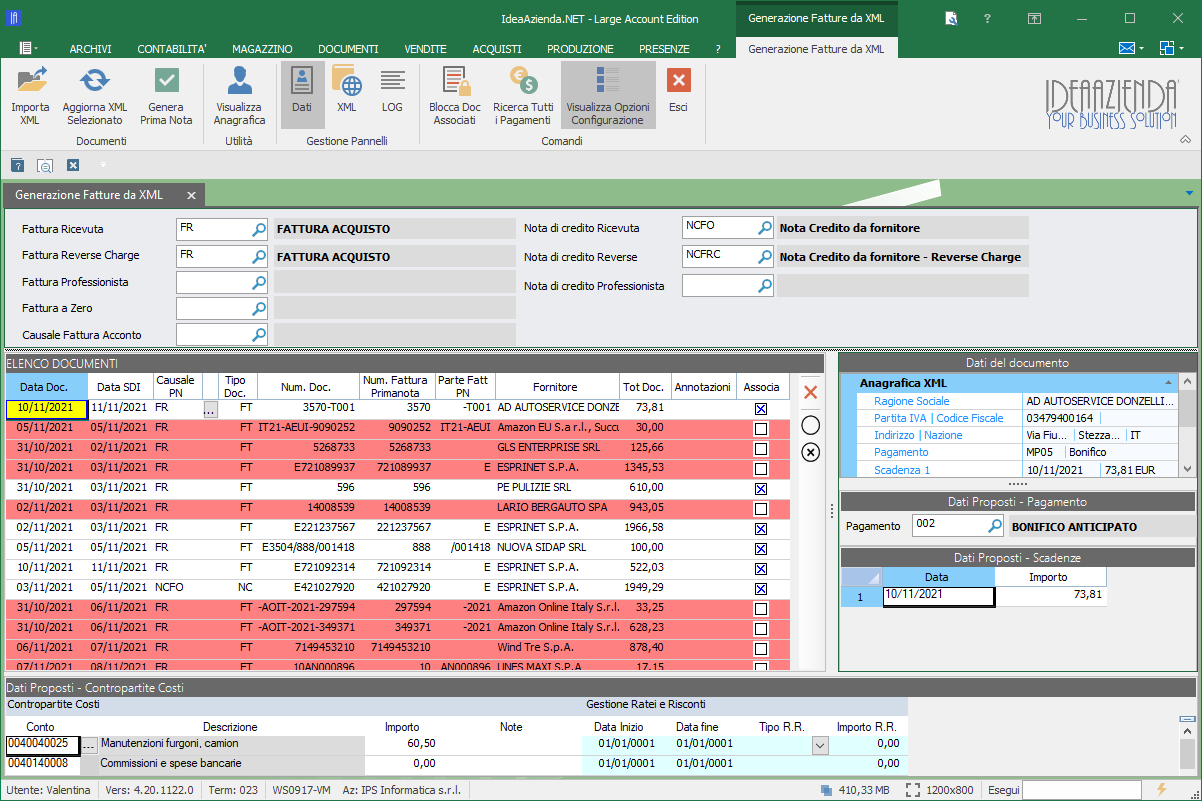The width and height of the screenshot is (1202, 801).
Task: Collapse the Anagrafica XML section
Action: [x=1168, y=383]
